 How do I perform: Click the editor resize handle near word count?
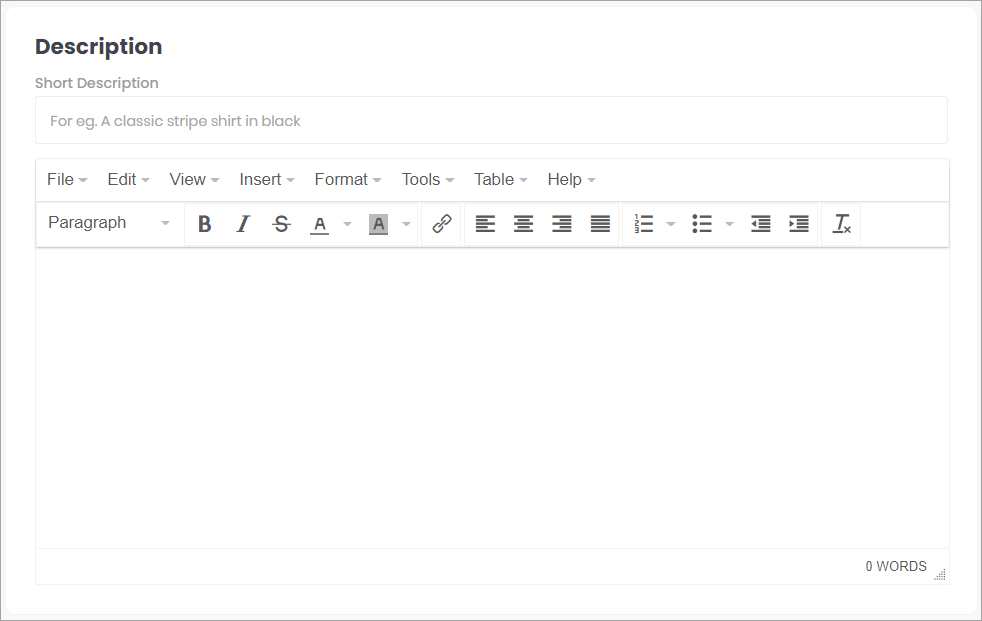click(940, 574)
